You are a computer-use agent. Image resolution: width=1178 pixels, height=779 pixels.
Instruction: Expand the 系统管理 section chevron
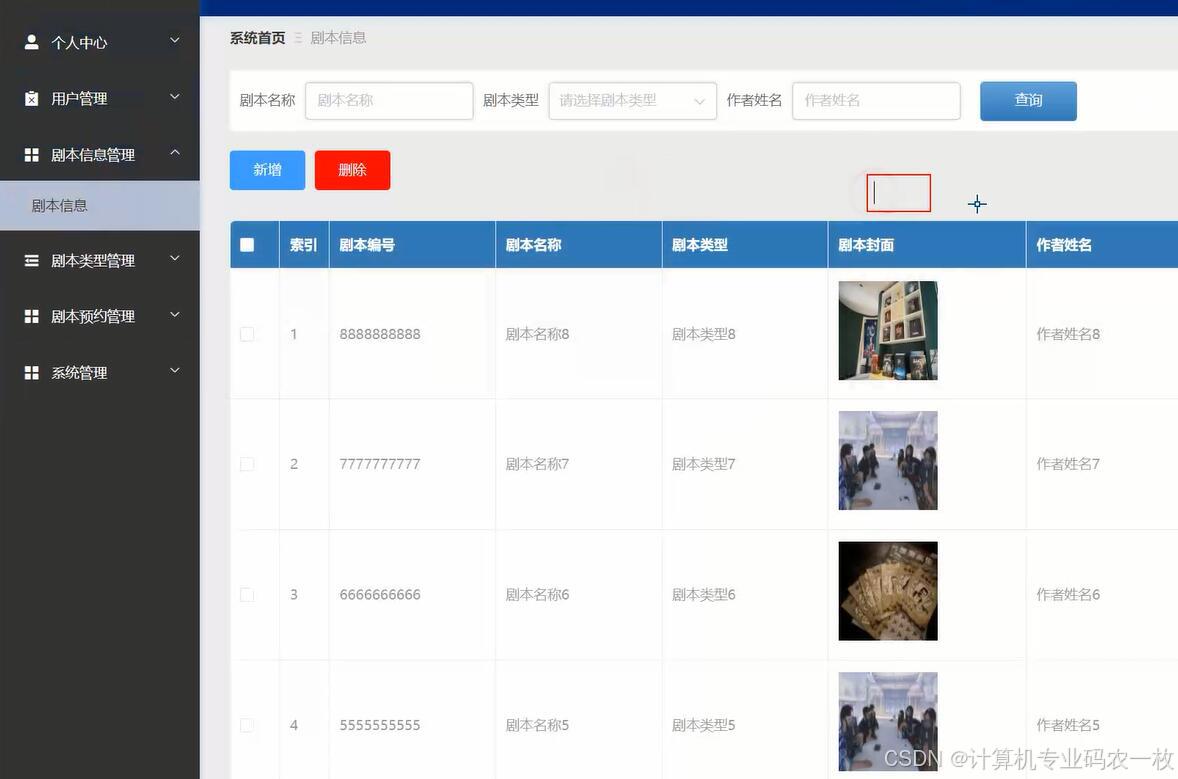pyautogui.click(x=174, y=372)
